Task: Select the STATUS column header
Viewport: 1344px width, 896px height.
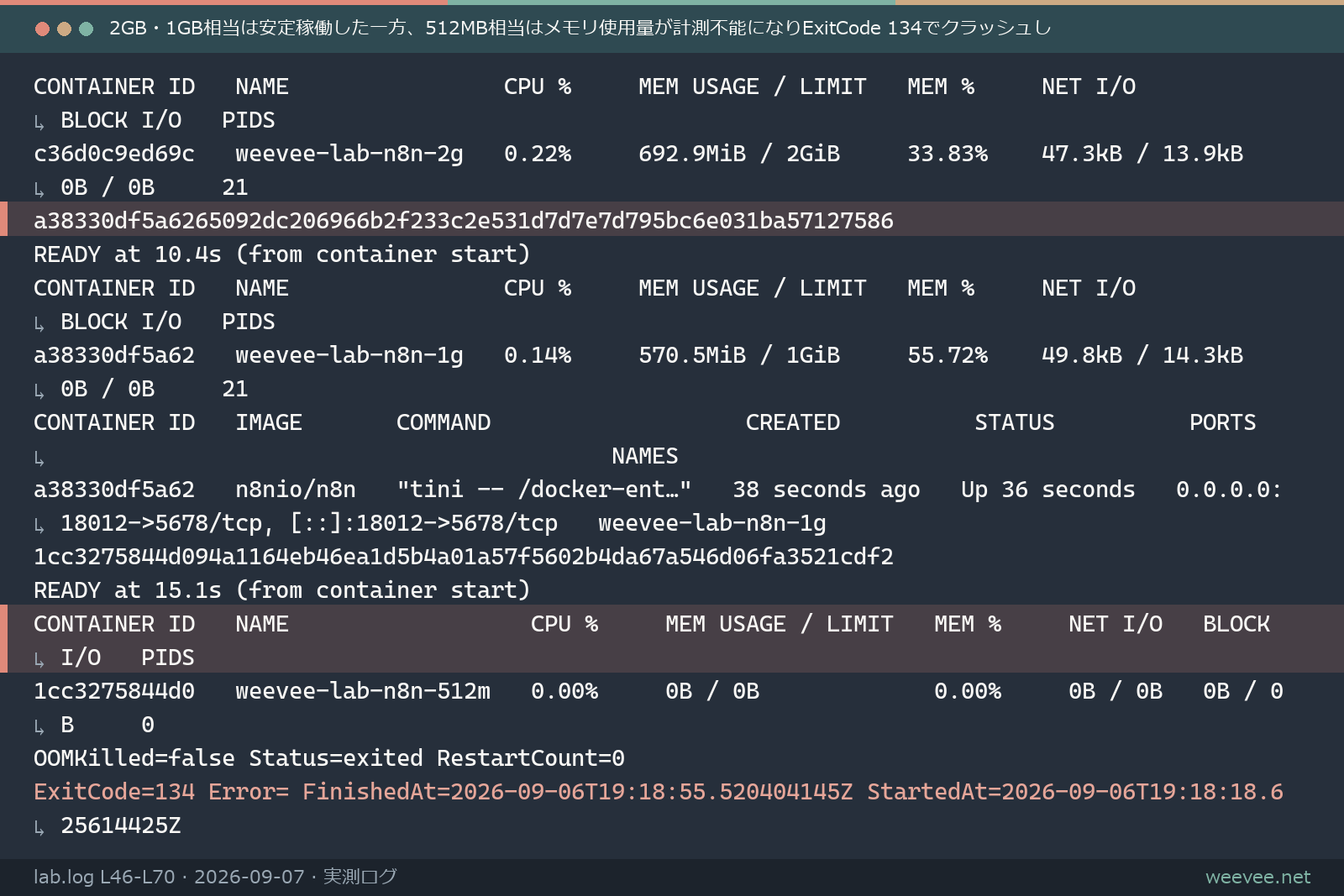Action: coord(1015,422)
